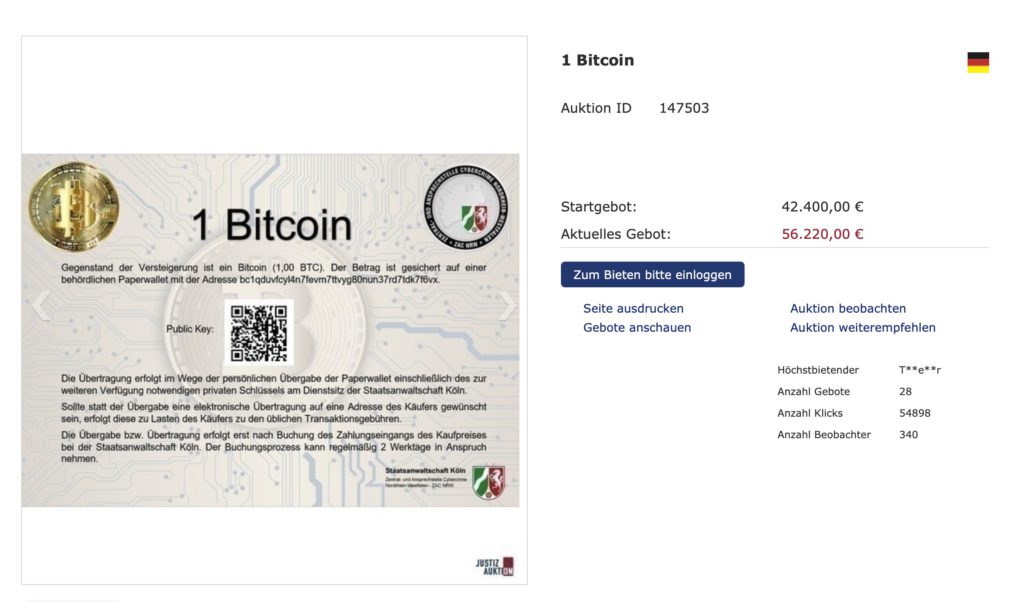The image size is (1024, 602).
Task: Click the Public Key QR code
Action: pyautogui.click(x=259, y=332)
